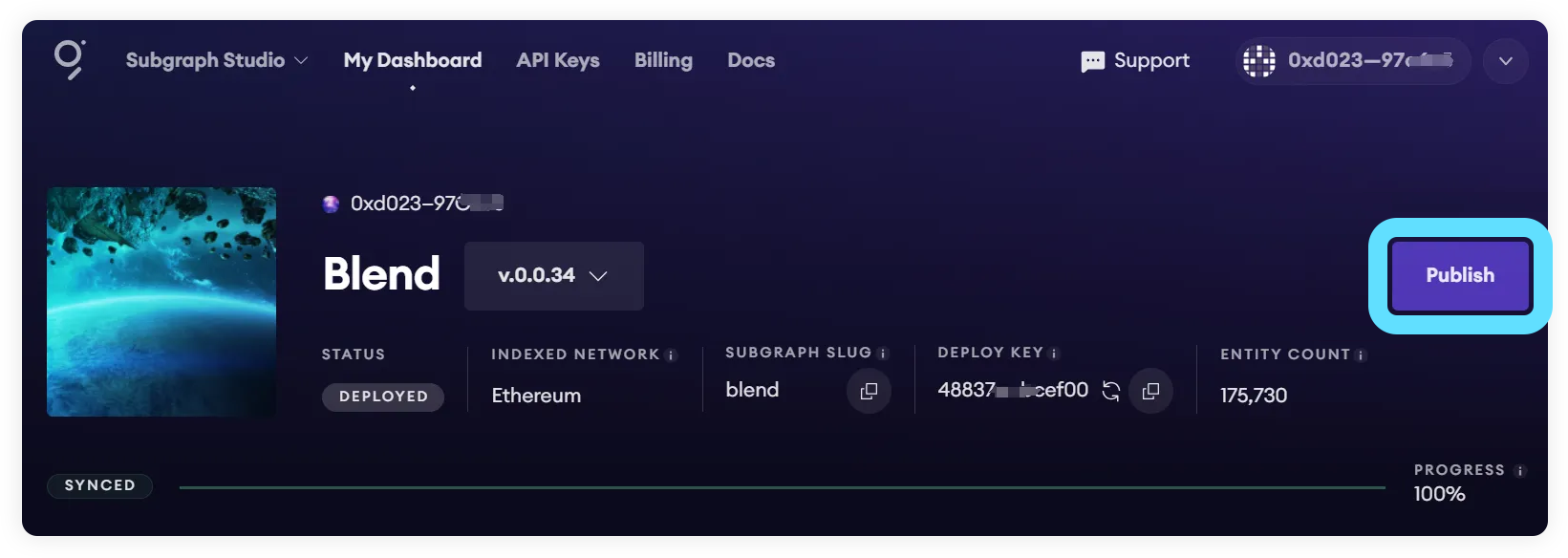
Task: Copy the subgraph slug using its copy icon
Action: tap(869, 391)
